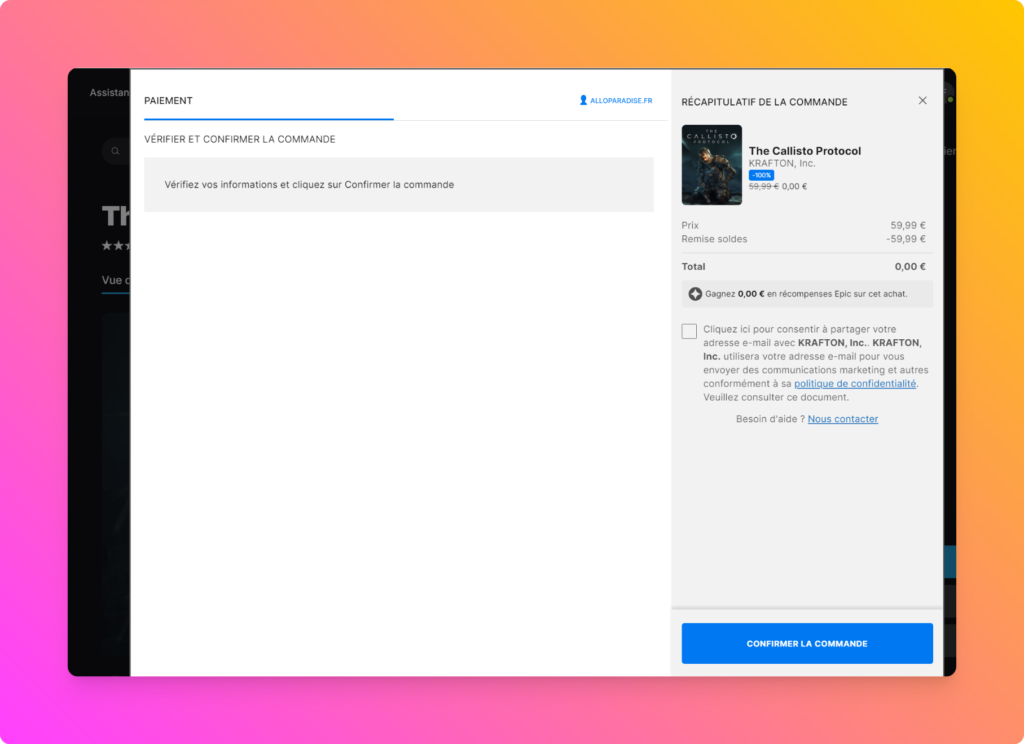Click the search magnifier icon in background
The width and height of the screenshot is (1024, 744).
click(x=115, y=152)
